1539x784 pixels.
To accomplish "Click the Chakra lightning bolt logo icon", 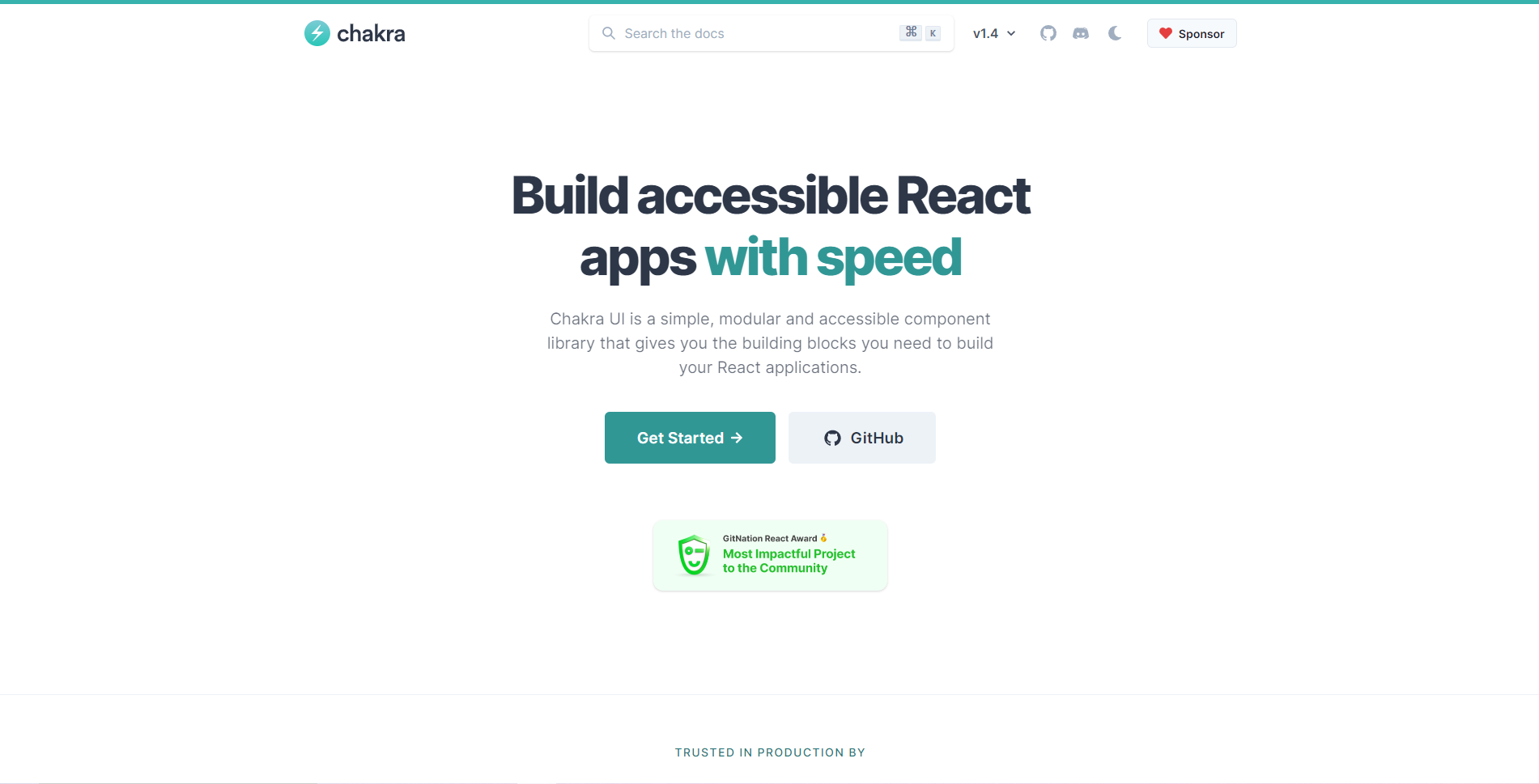I will (x=317, y=33).
